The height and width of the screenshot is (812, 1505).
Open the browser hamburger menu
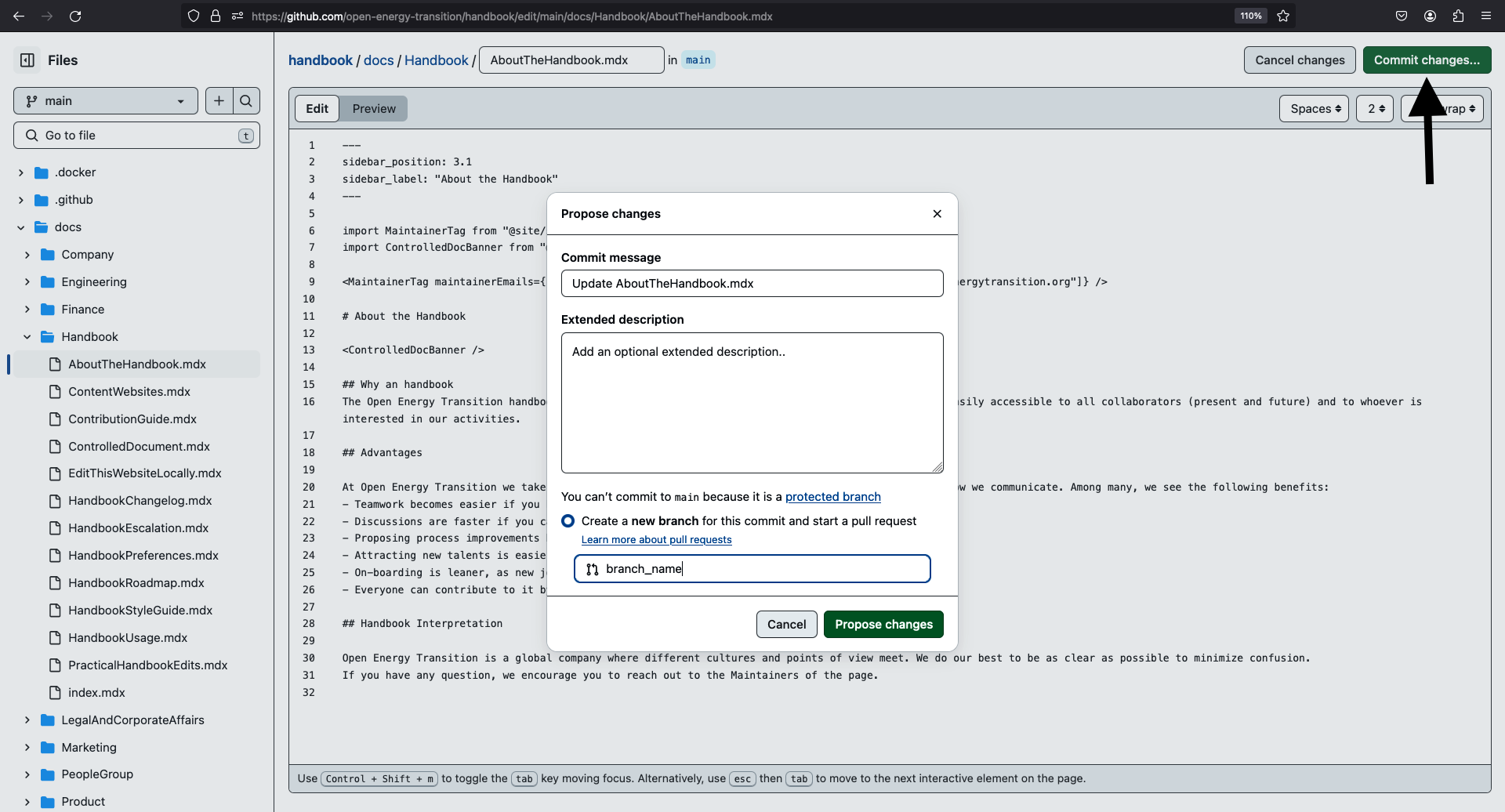click(1486, 16)
